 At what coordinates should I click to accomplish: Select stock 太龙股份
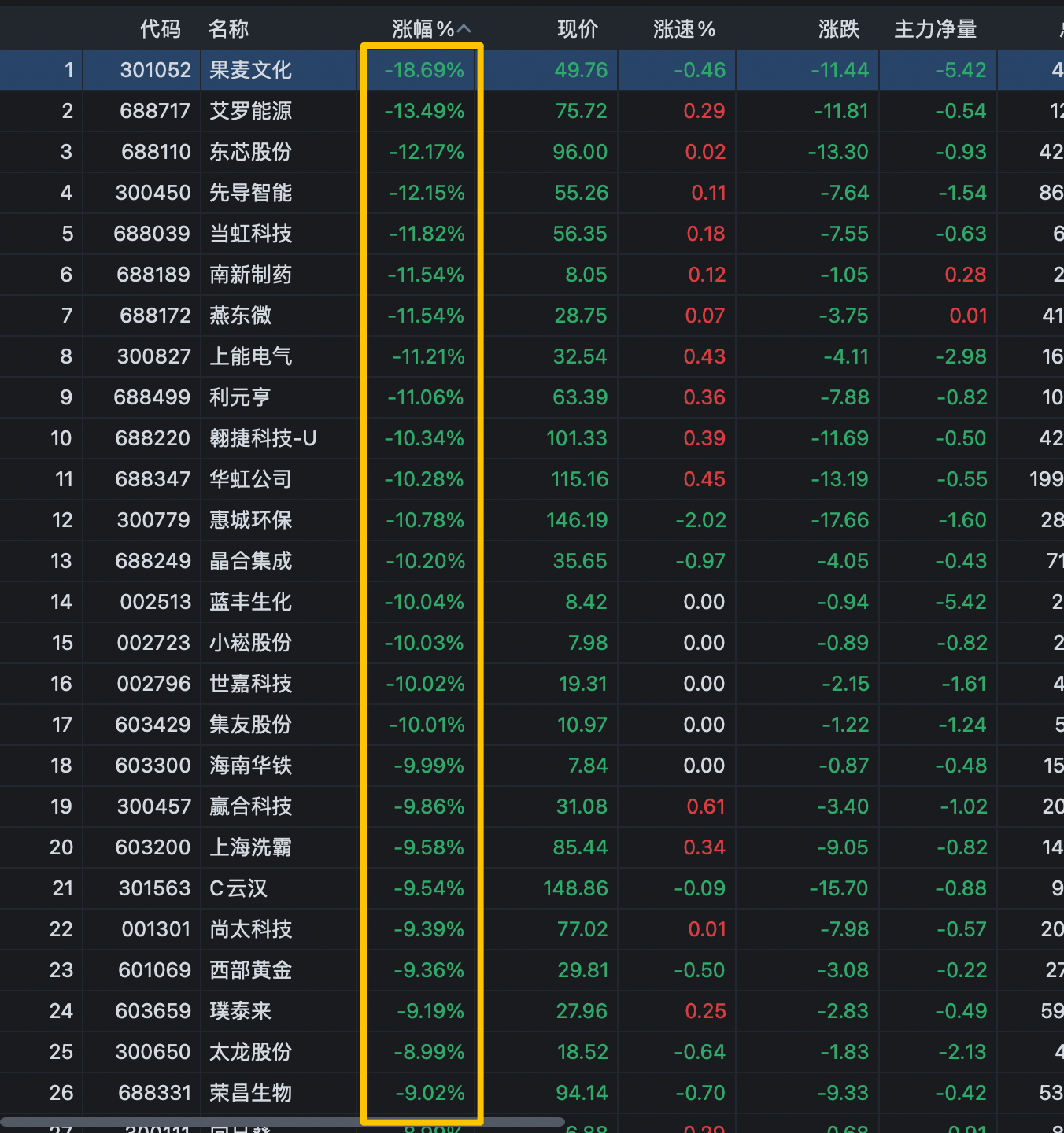(x=250, y=1052)
